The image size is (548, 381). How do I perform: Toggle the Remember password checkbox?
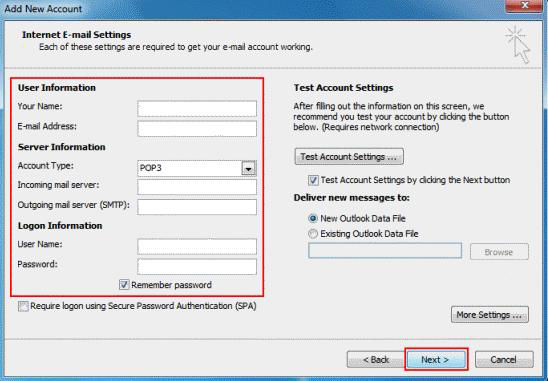(x=124, y=285)
